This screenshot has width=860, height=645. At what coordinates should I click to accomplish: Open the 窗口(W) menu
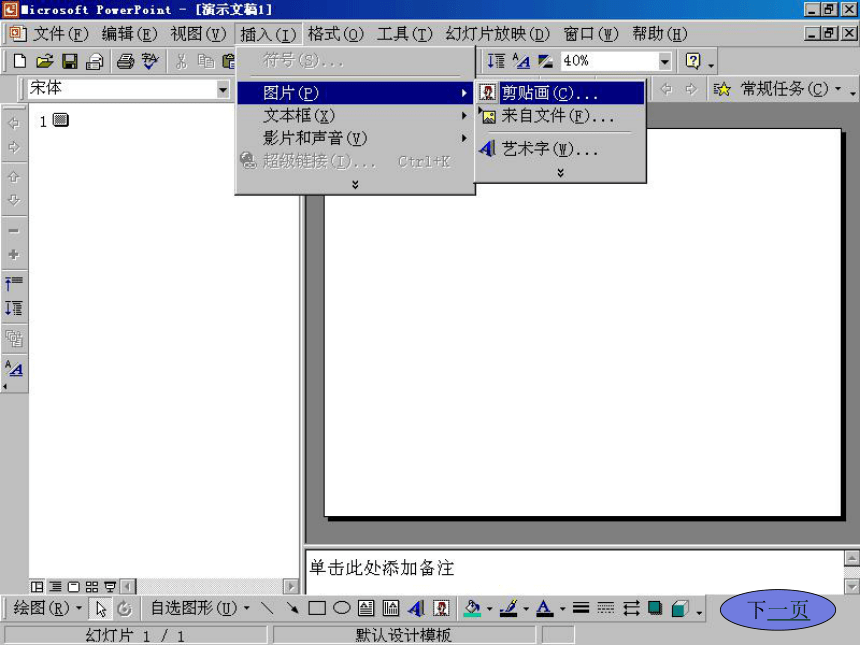click(591, 34)
